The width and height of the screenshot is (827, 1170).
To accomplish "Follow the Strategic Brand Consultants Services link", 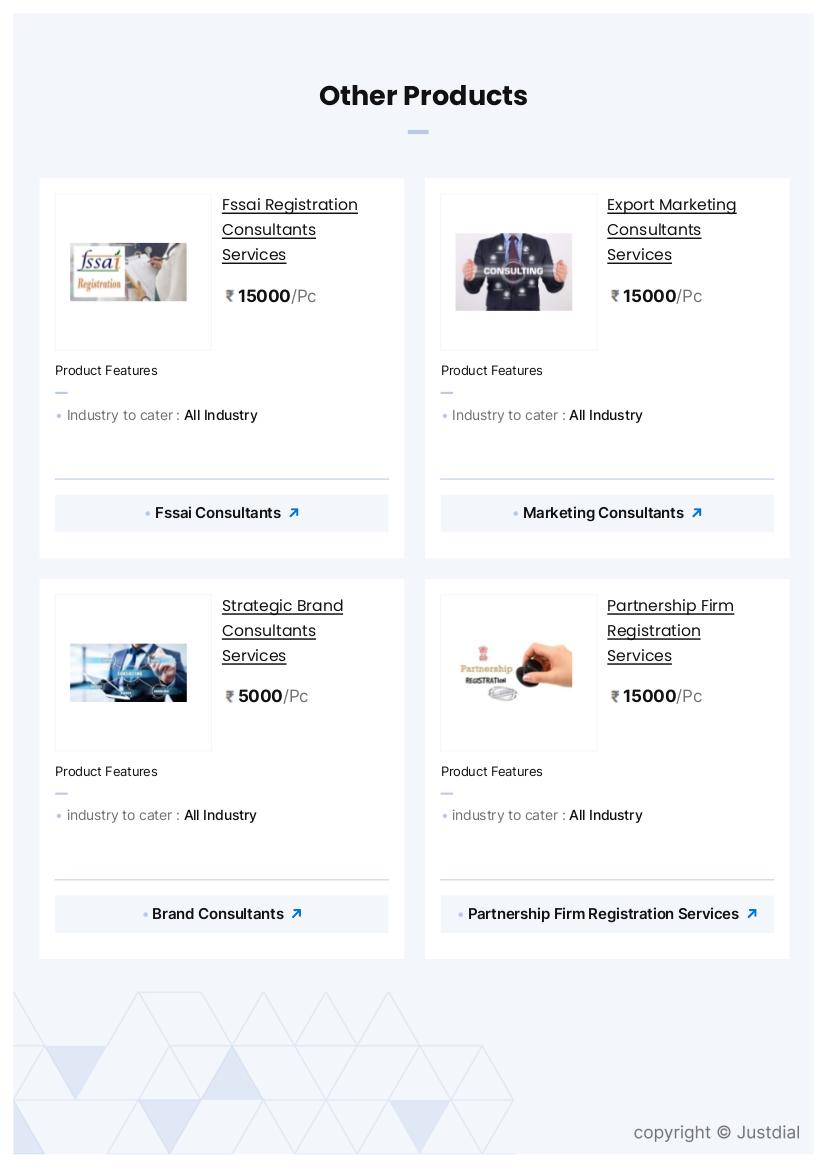I will pyautogui.click(x=282, y=631).
